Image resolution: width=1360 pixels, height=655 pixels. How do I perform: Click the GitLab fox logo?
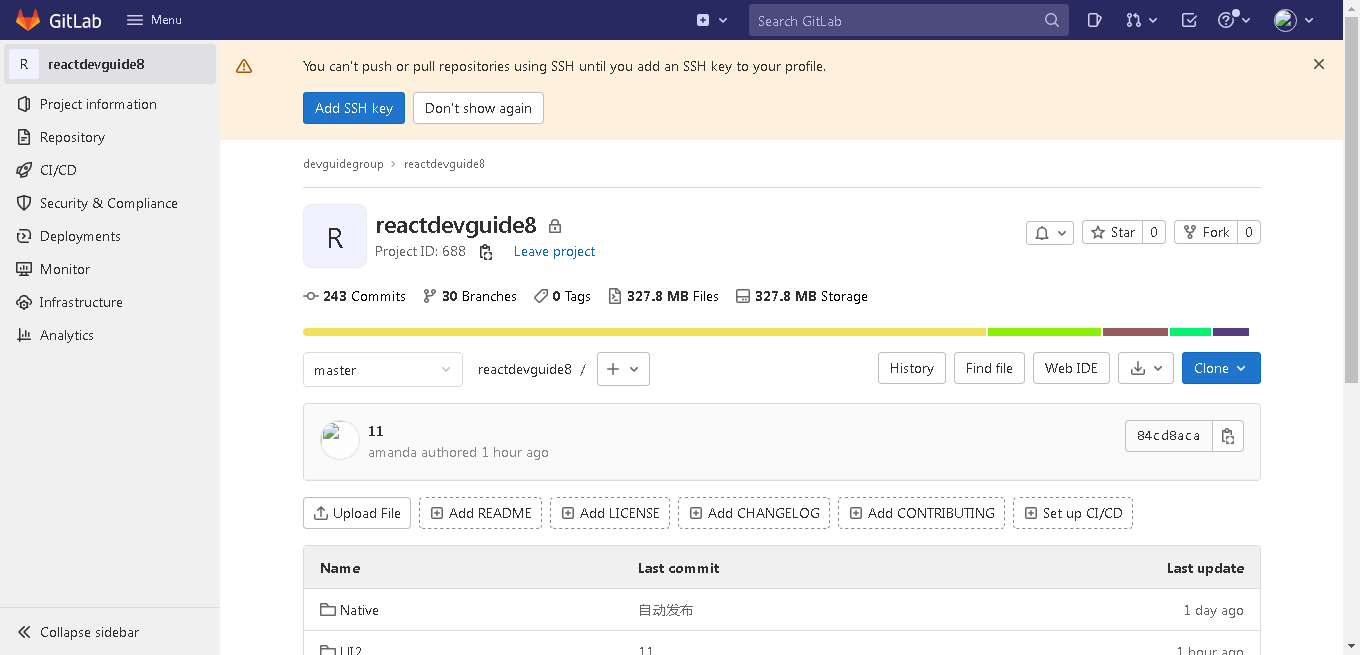click(x=28, y=20)
